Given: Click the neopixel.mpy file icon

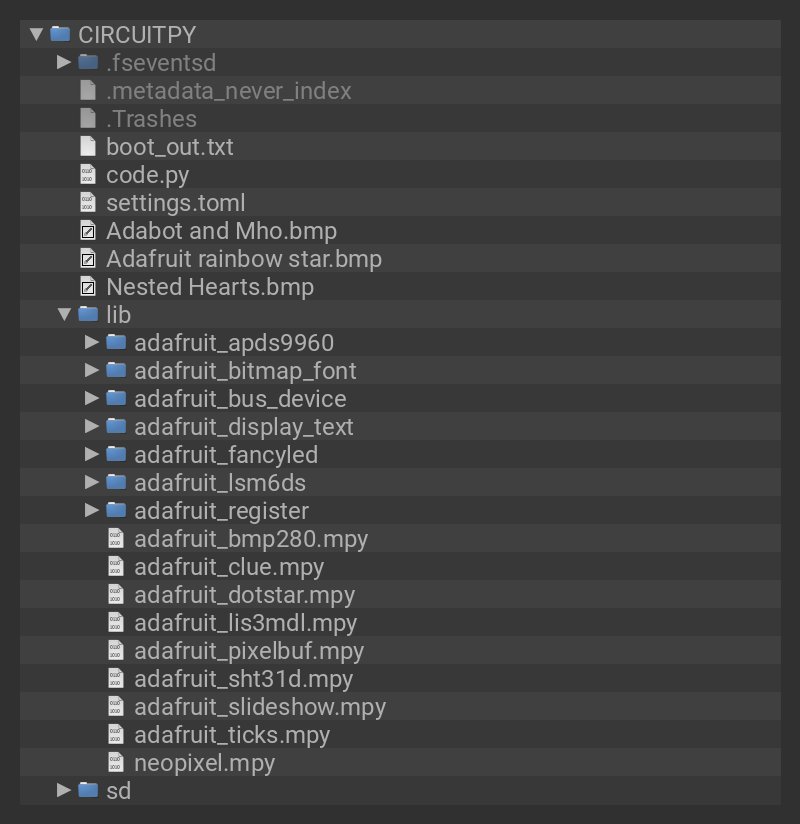Looking at the screenshot, I should click(116, 763).
